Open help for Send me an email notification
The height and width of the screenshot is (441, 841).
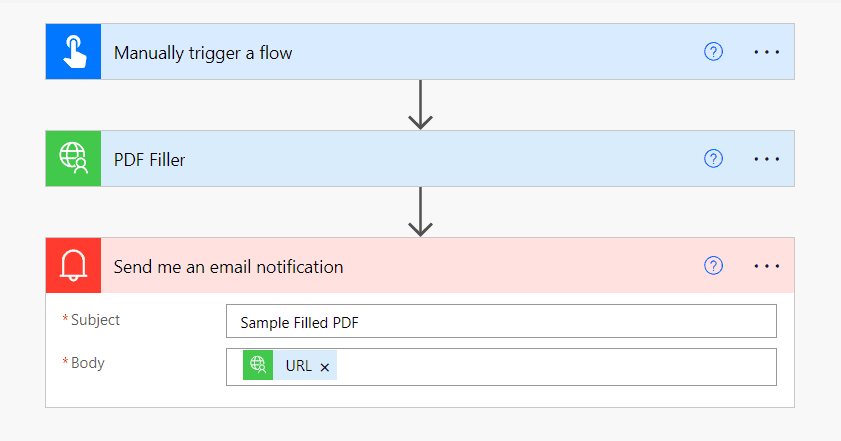(713, 266)
